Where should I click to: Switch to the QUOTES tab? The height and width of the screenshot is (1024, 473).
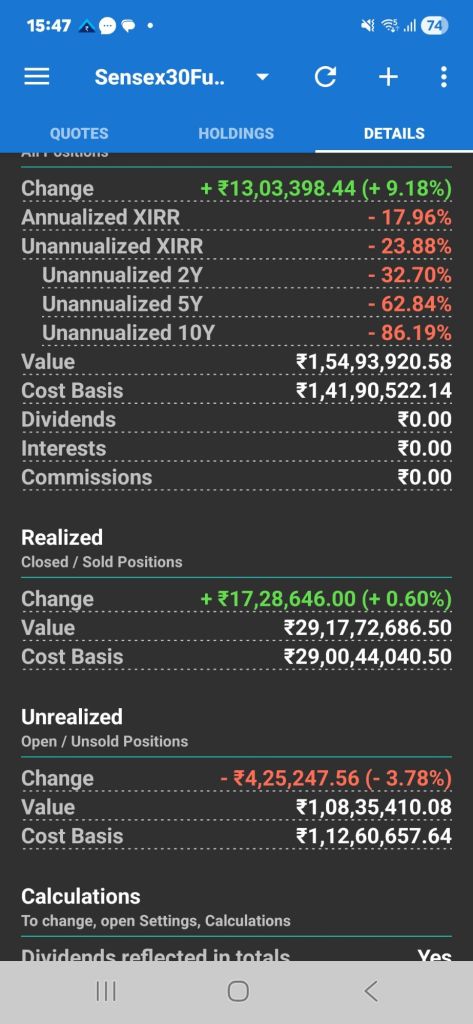[x=79, y=133]
